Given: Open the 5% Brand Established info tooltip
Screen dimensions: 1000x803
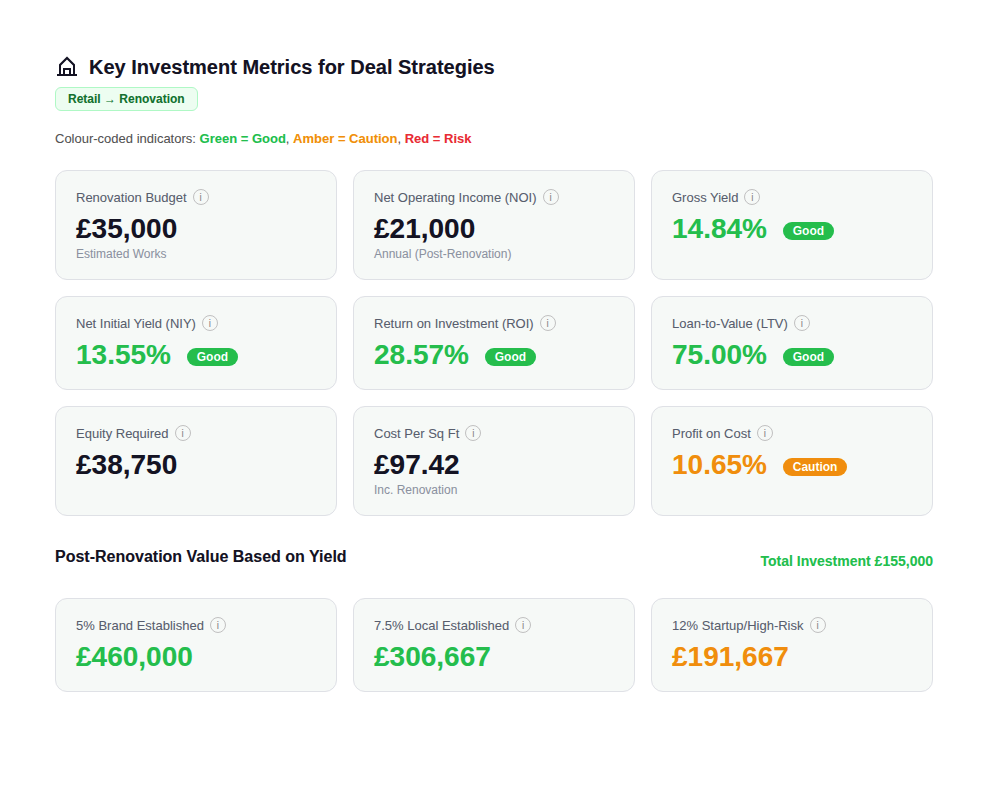Looking at the screenshot, I should (x=218, y=625).
